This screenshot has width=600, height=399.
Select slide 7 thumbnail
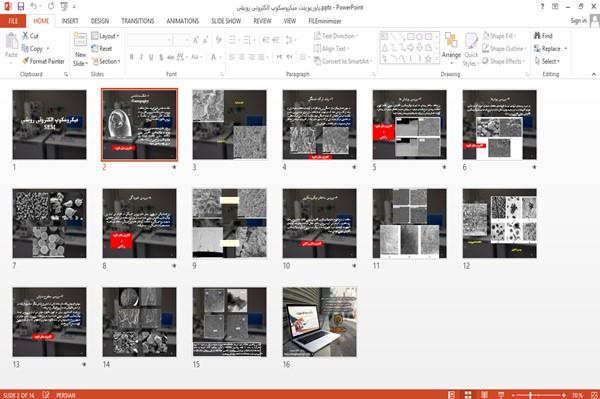click(x=49, y=223)
